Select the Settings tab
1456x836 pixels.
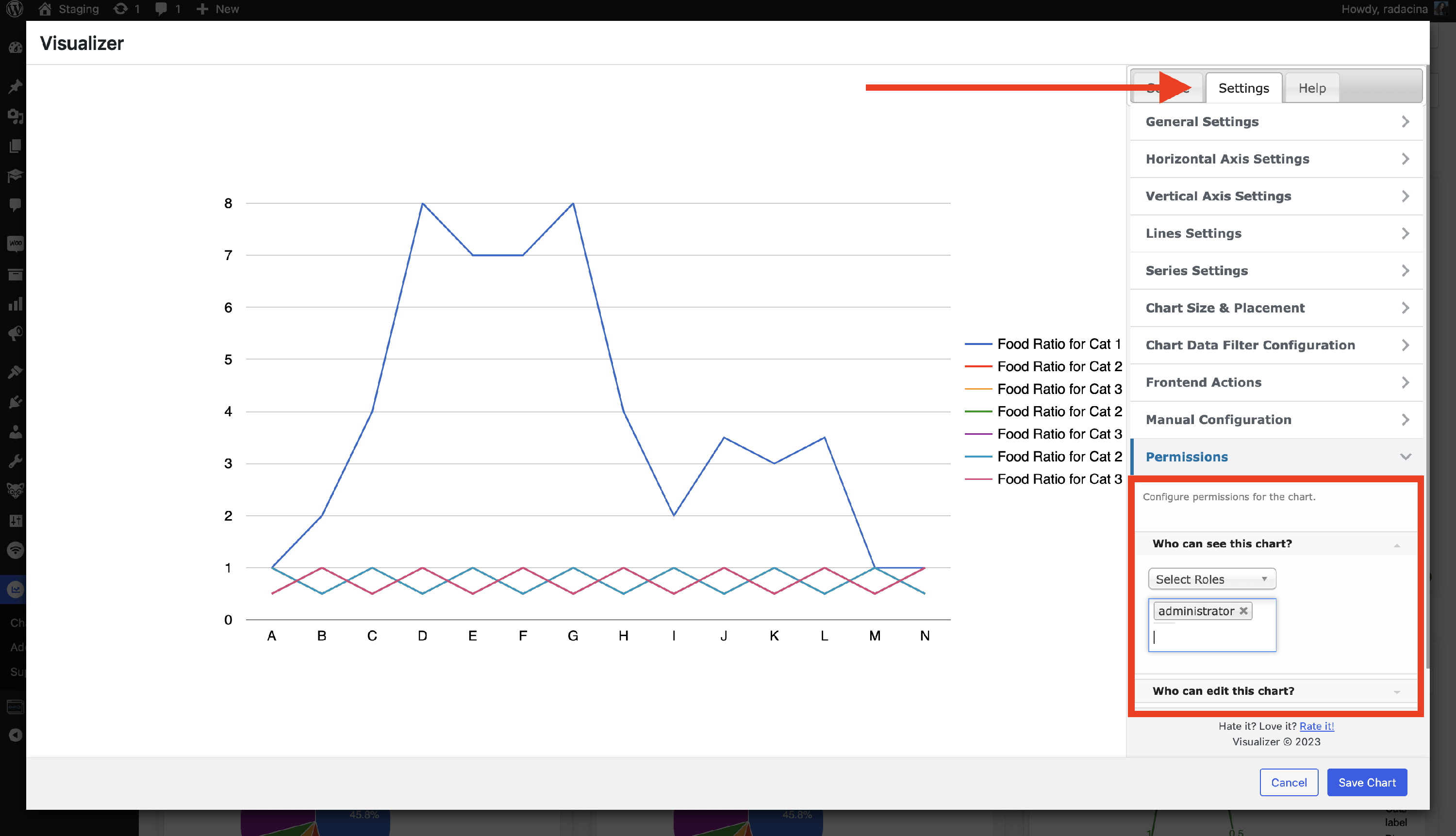(x=1243, y=88)
